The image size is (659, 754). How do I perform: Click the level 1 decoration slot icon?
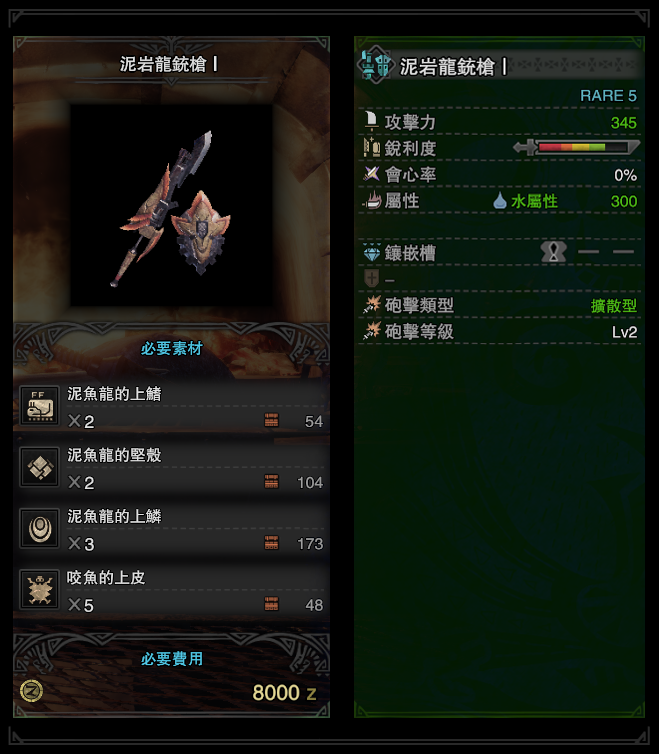[554, 251]
